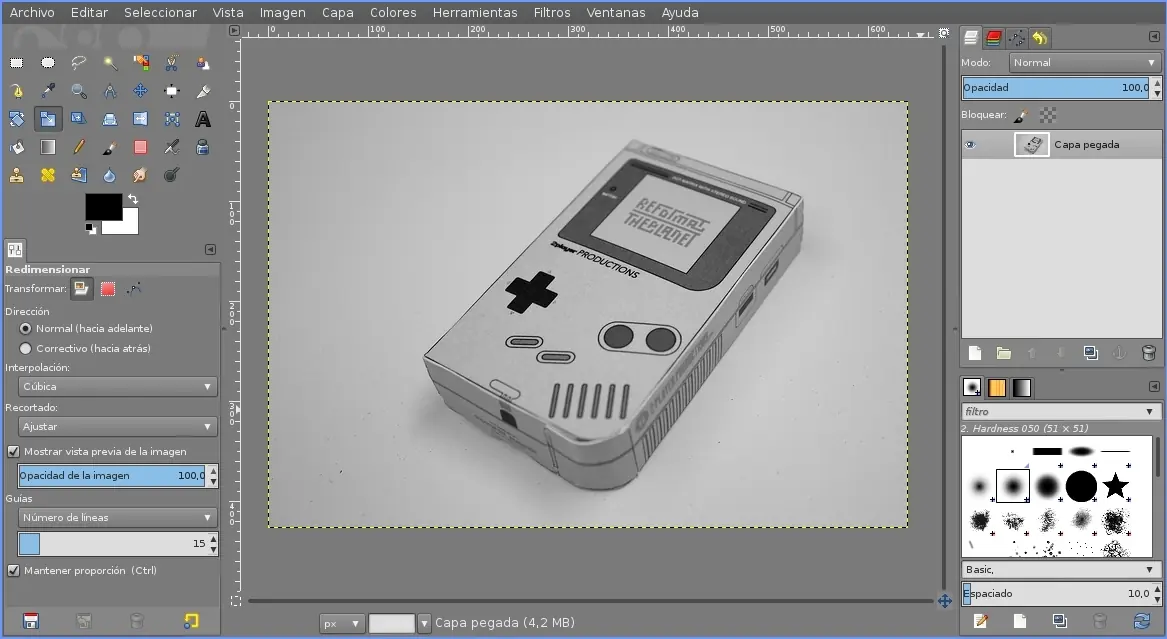Choose the Rotate tool
The height and width of the screenshot is (639, 1167).
[x=17, y=119]
